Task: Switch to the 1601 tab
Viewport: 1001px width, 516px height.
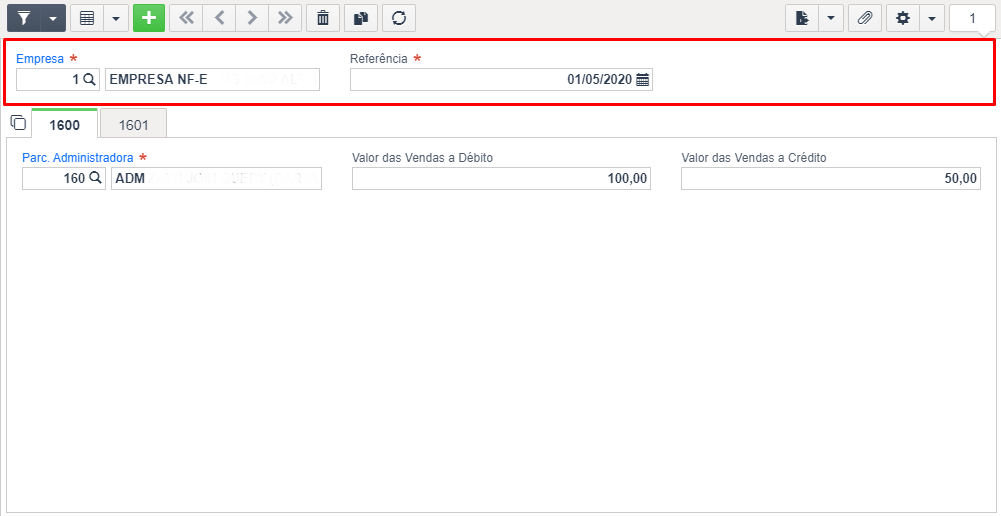Action: pyautogui.click(x=133, y=124)
